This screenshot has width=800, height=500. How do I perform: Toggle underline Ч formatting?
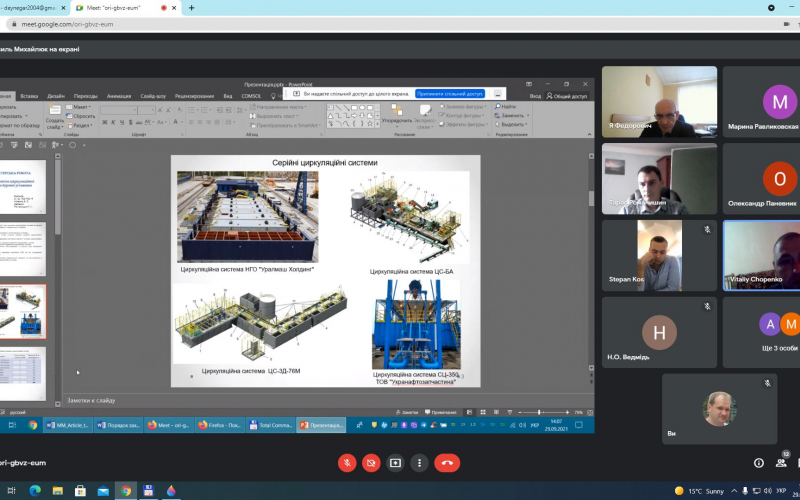(x=122, y=122)
